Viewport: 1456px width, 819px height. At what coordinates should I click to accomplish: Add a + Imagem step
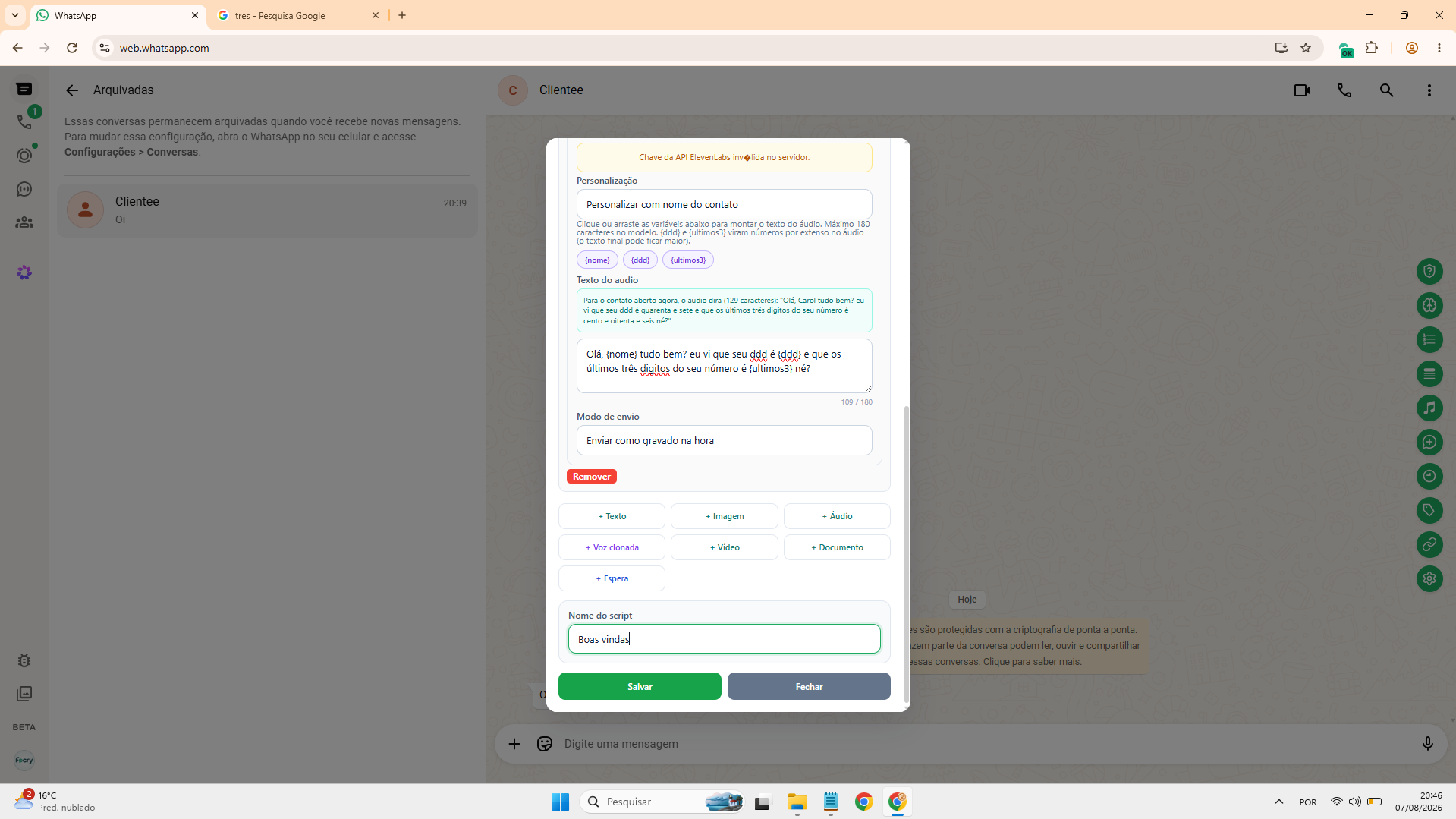click(x=725, y=516)
